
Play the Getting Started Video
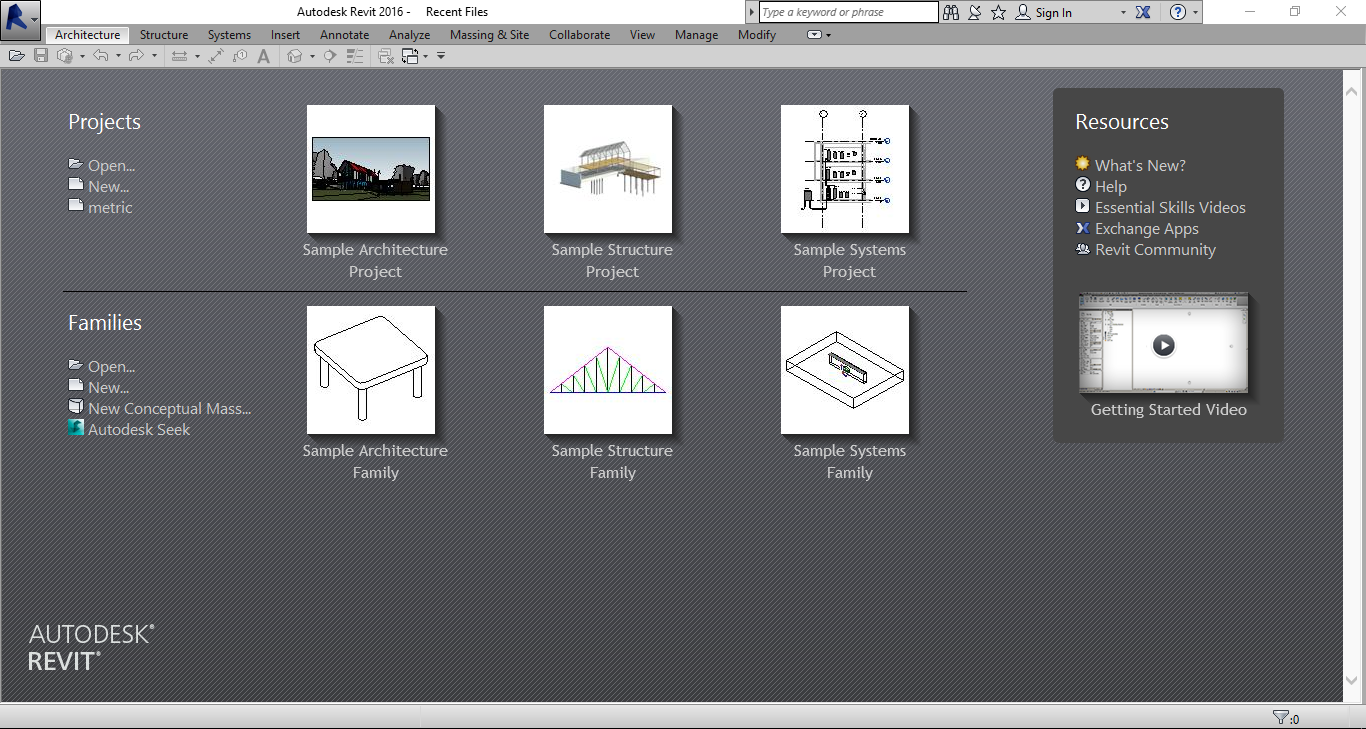[1163, 345]
